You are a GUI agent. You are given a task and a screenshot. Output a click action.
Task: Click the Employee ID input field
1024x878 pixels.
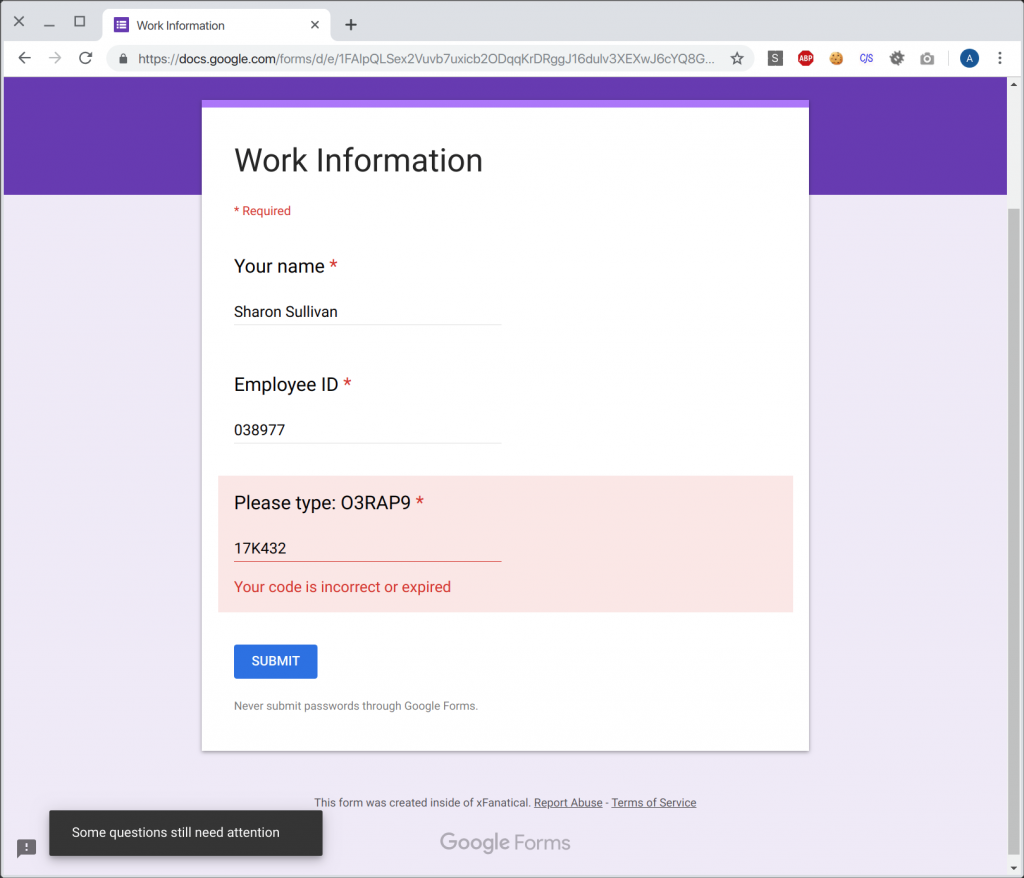(x=368, y=431)
